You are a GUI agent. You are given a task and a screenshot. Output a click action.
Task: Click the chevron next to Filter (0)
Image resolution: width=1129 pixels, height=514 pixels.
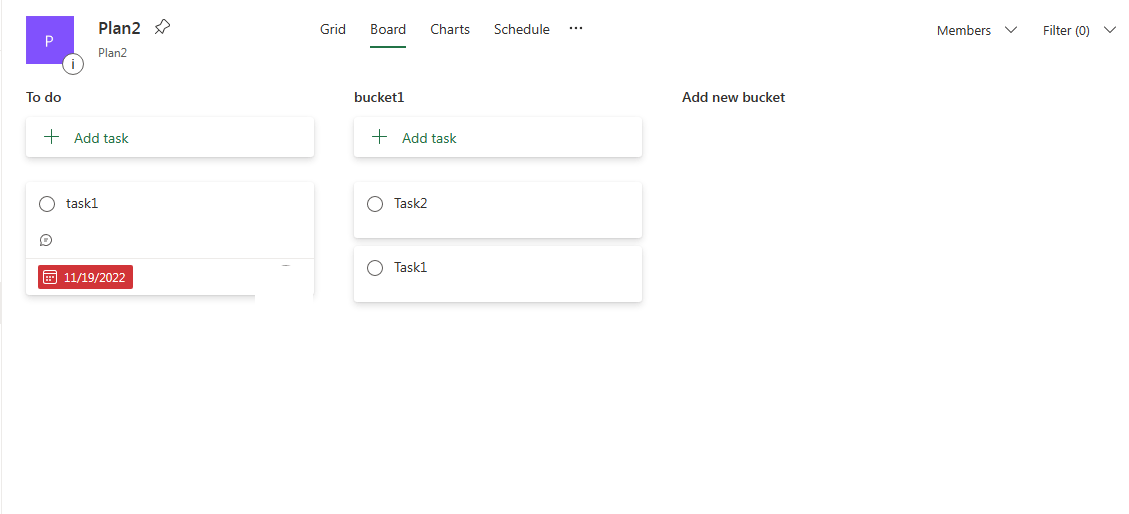(x=1109, y=30)
